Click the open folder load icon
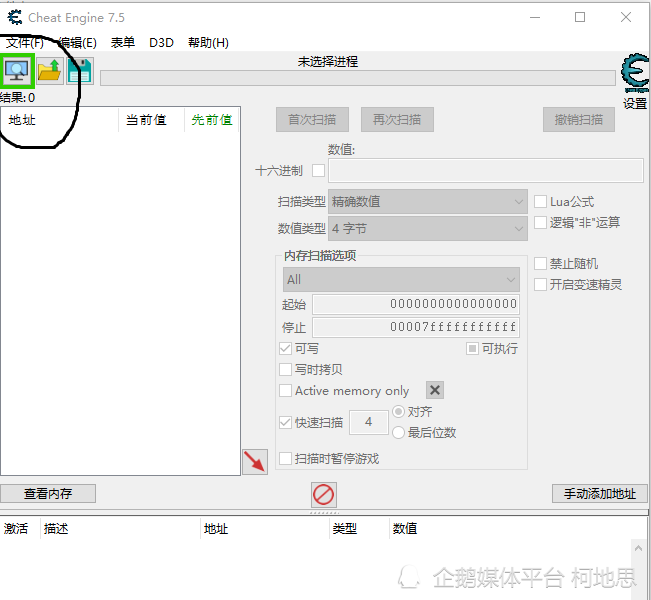Viewport: 651px width, 600px height. [x=49, y=71]
